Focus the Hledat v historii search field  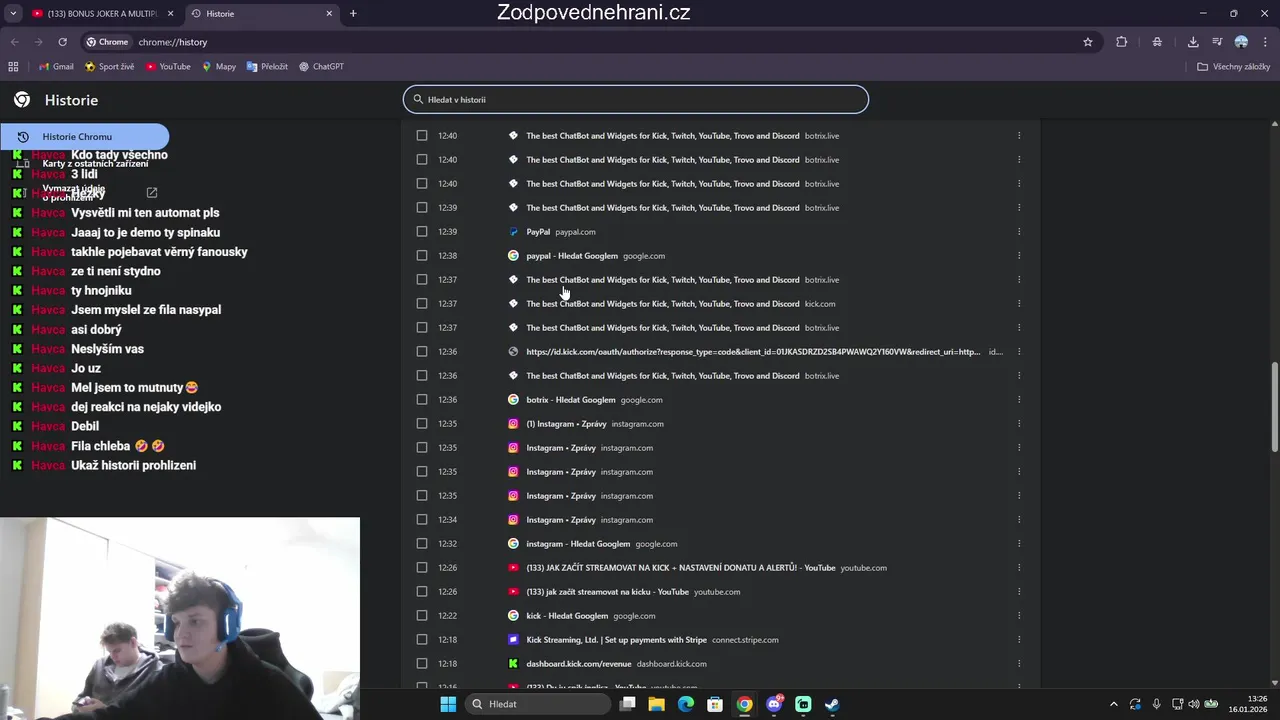click(x=636, y=100)
